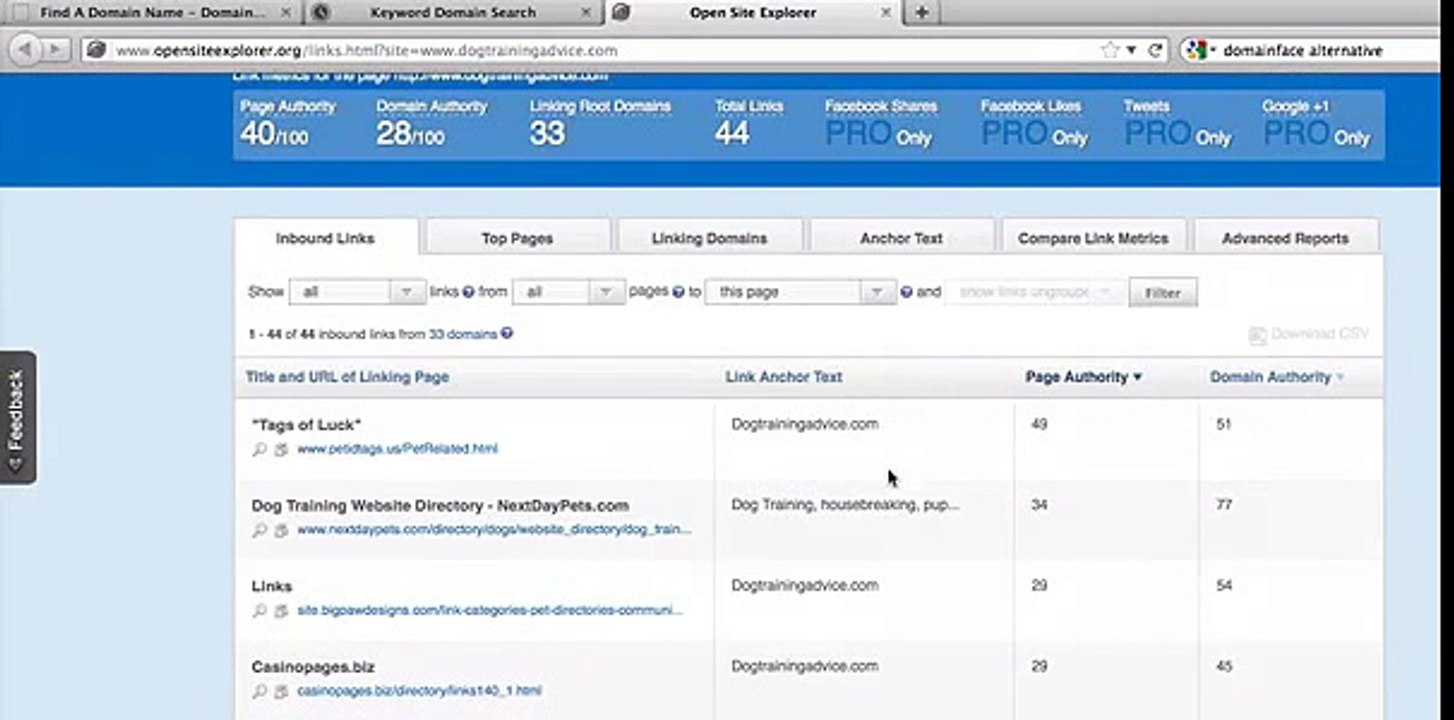Click the magnifier icon under 'Links' row
The width and height of the screenshot is (1454, 720).
(260, 611)
